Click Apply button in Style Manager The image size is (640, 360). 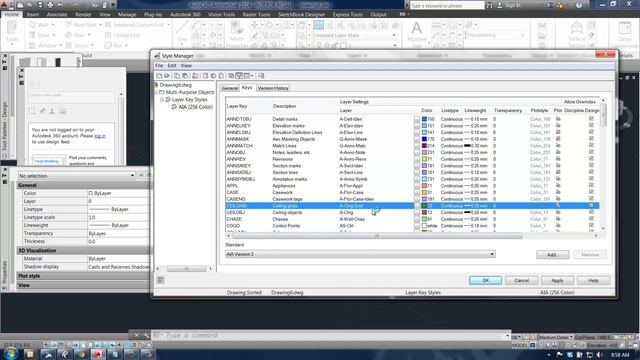click(x=557, y=280)
